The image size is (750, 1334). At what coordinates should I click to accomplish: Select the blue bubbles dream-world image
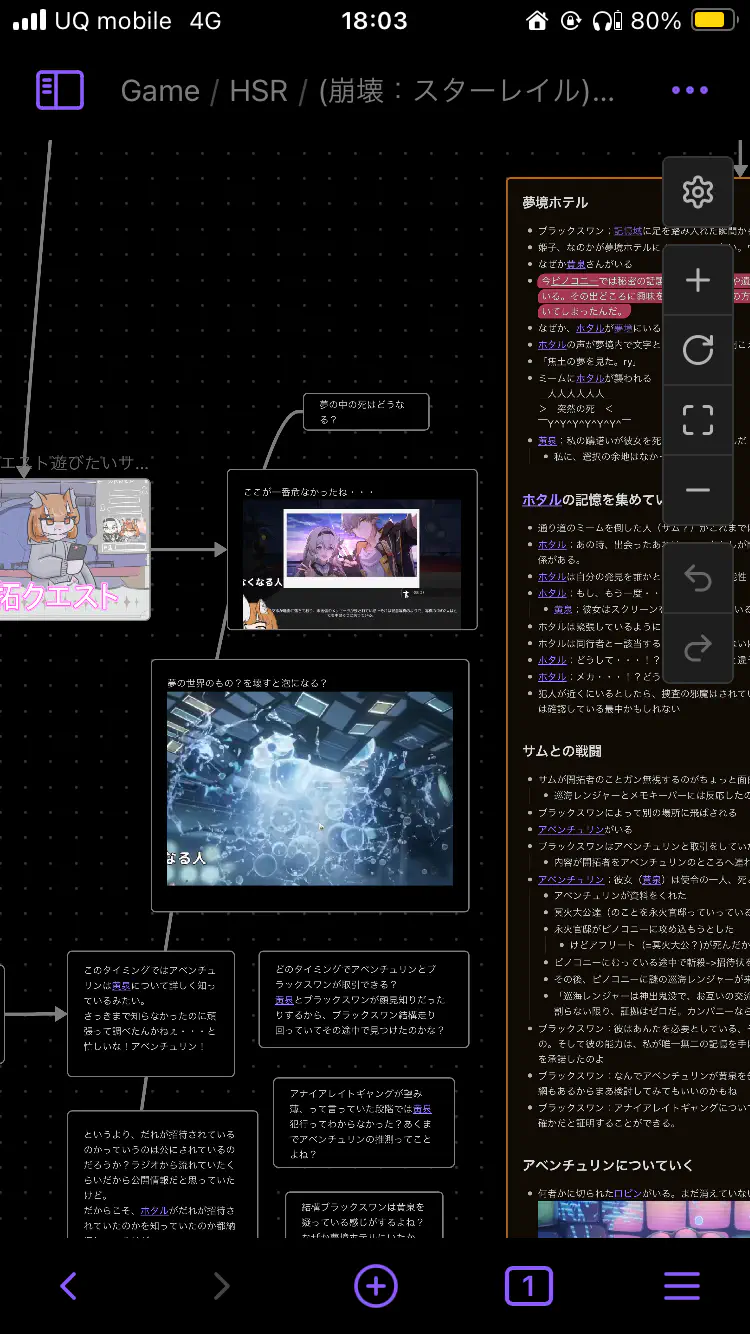click(x=310, y=788)
